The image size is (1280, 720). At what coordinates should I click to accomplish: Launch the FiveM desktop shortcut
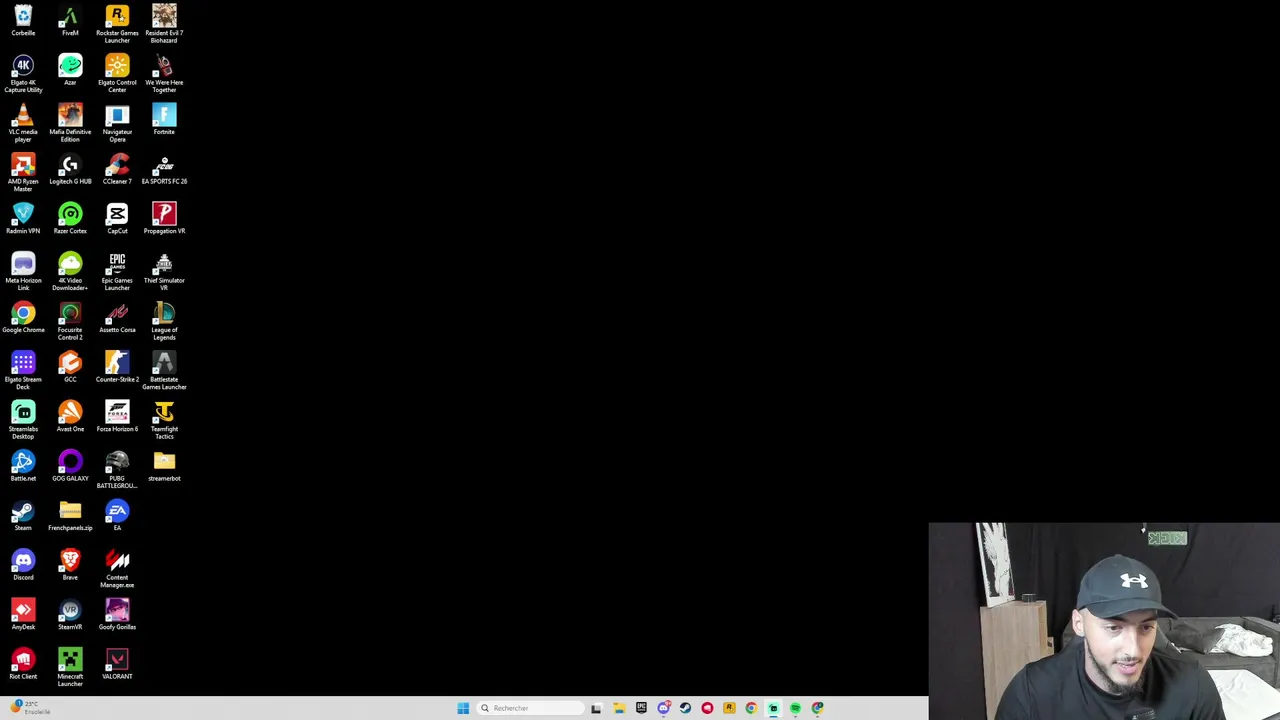click(x=70, y=21)
